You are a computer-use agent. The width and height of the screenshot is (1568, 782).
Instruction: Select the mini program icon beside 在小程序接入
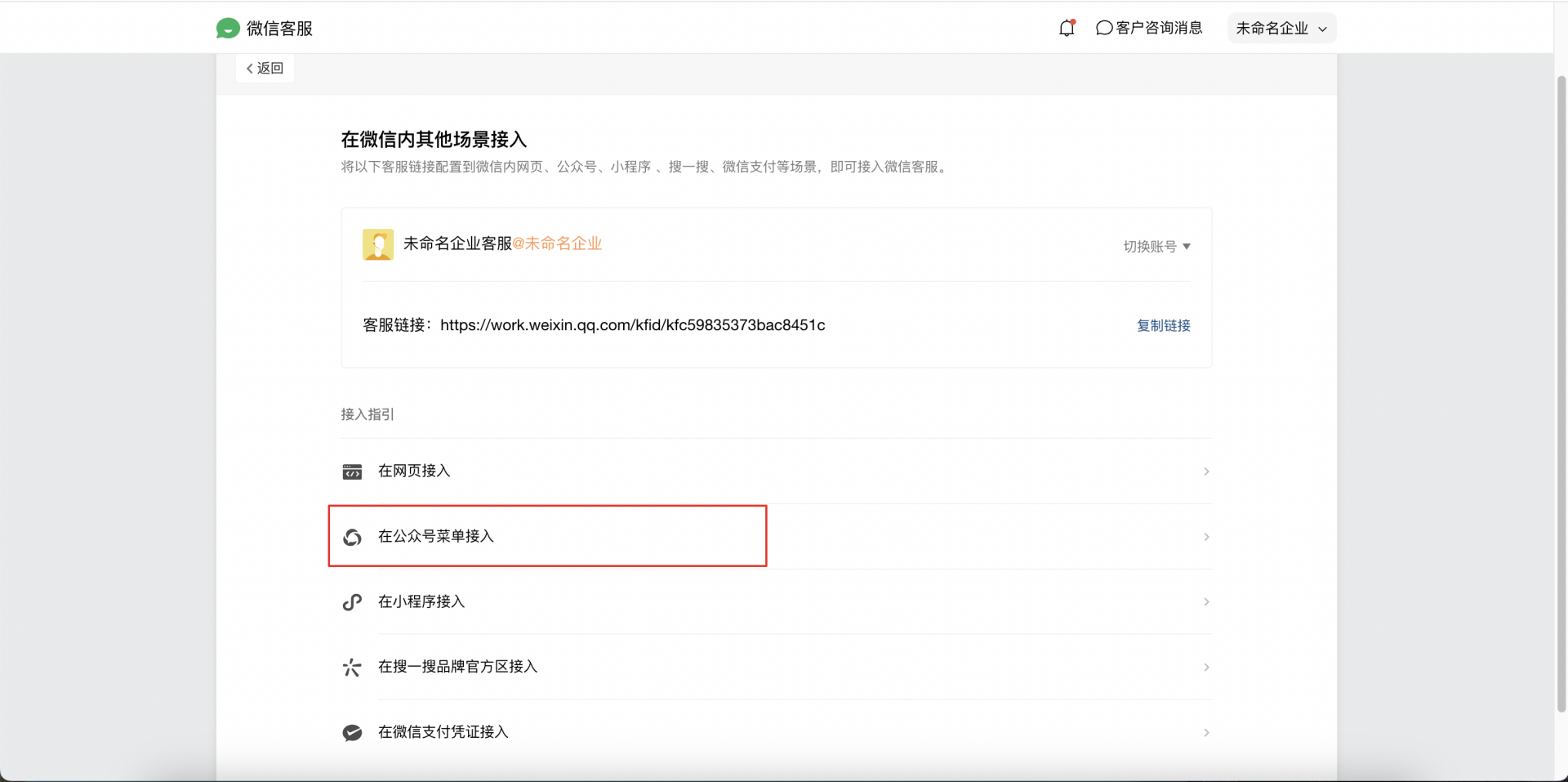(352, 601)
